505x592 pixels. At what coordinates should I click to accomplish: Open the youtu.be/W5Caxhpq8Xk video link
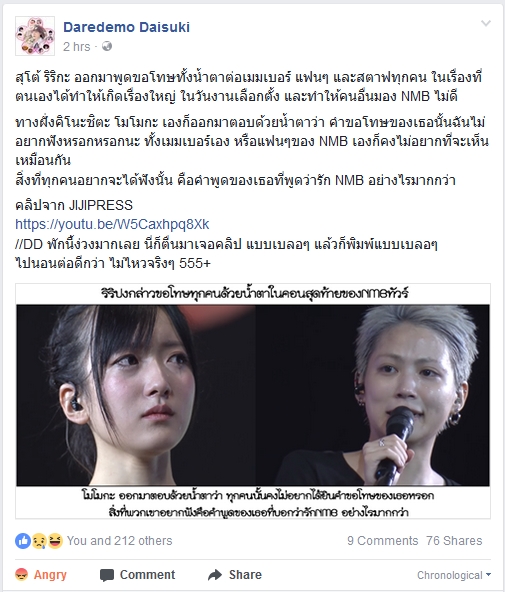(112, 224)
